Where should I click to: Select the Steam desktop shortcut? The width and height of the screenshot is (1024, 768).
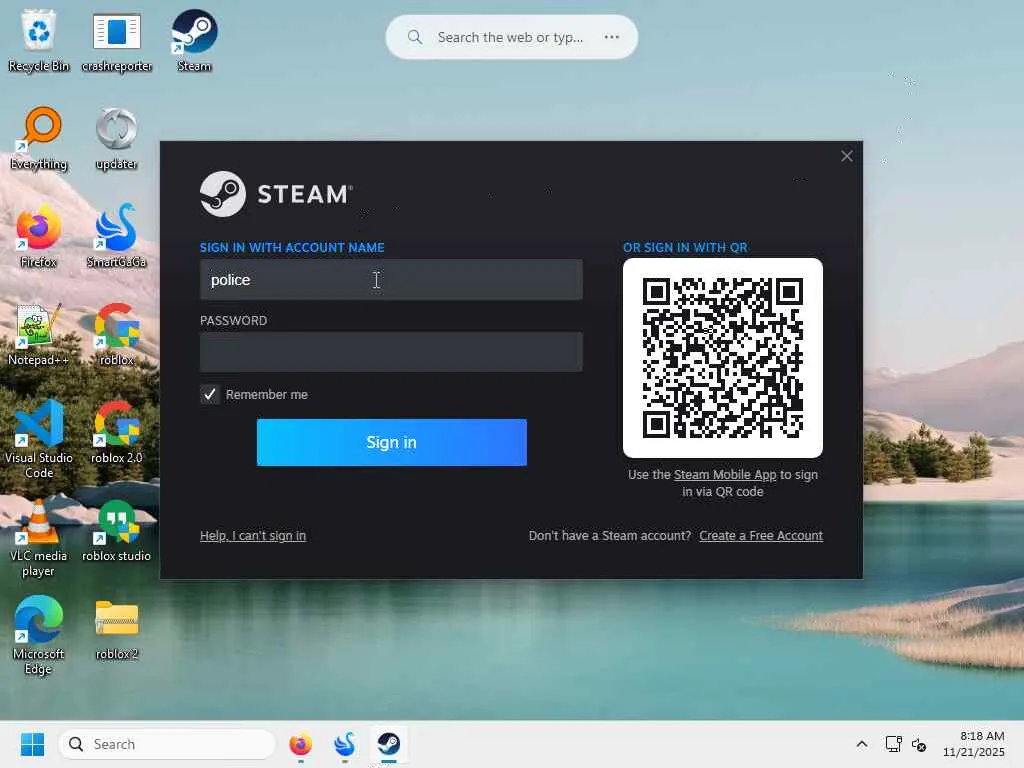[x=194, y=41]
